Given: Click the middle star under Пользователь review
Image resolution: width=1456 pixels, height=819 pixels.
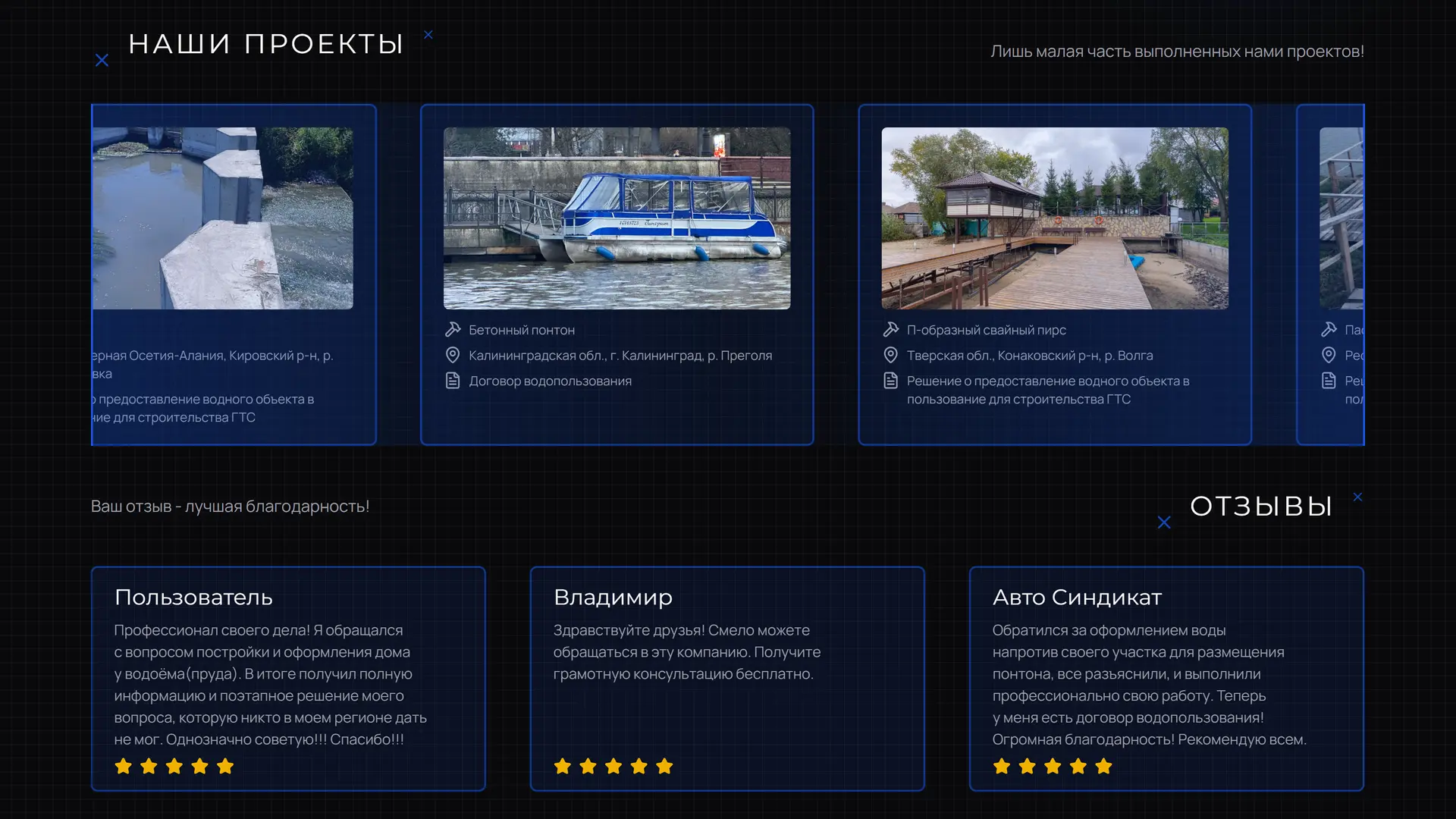Looking at the screenshot, I should click(x=174, y=767).
